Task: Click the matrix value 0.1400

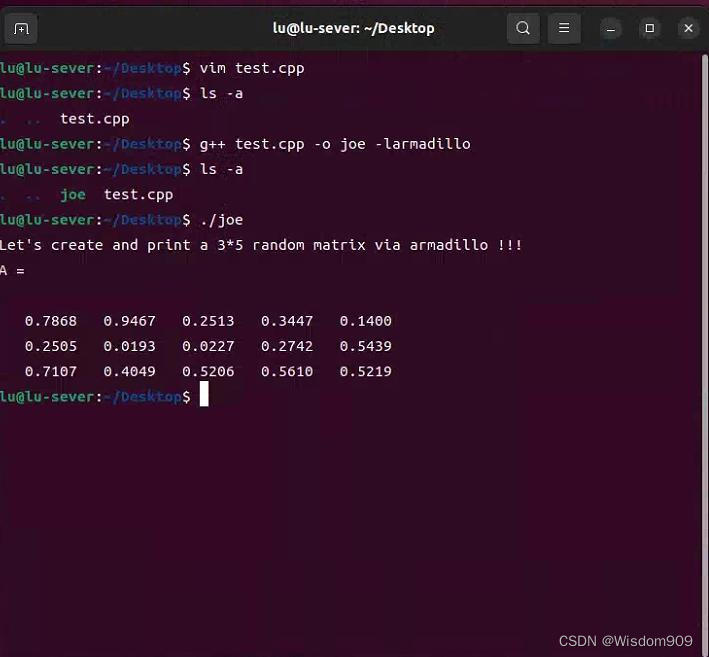Action: 365,321
